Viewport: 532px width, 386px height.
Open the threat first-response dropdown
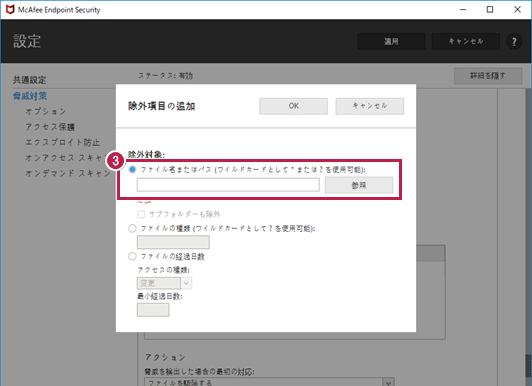click(269, 382)
